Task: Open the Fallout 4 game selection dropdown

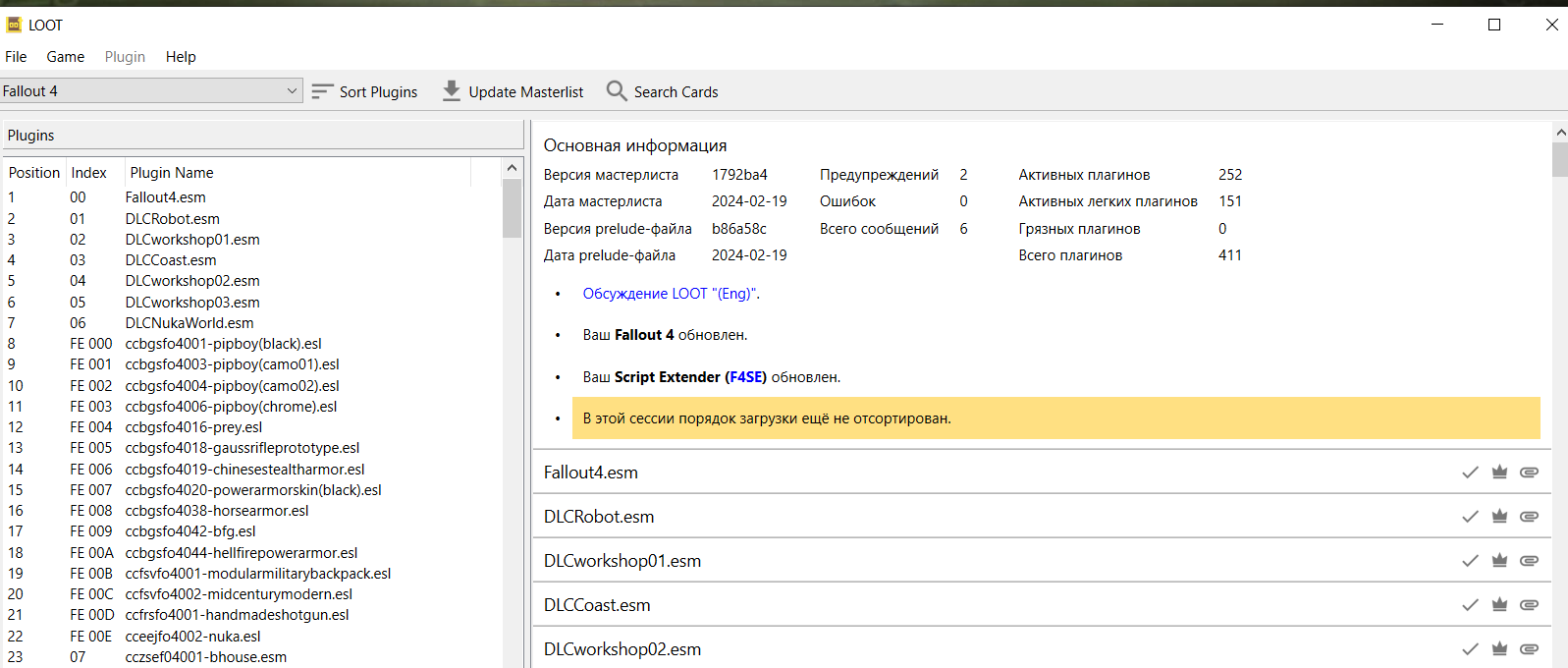Action: 151,91
